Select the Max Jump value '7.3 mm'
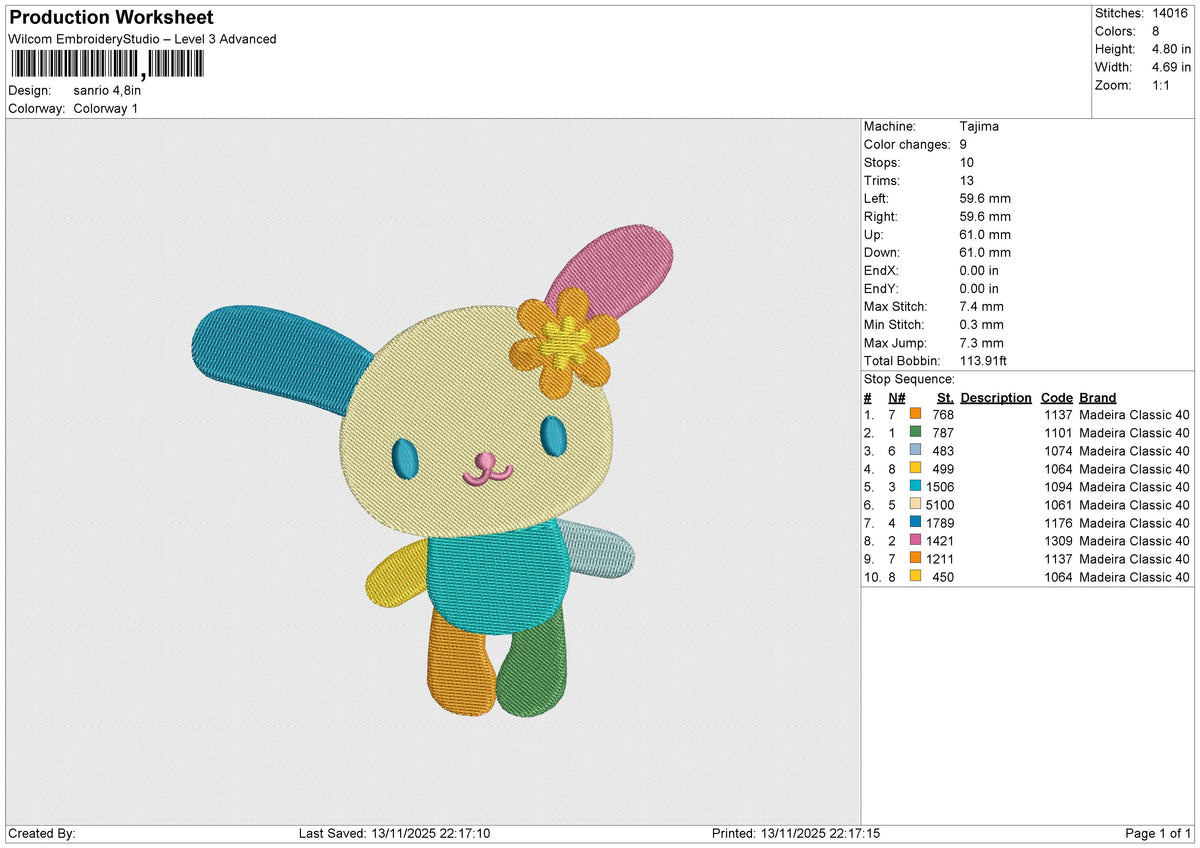 [982, 343]
